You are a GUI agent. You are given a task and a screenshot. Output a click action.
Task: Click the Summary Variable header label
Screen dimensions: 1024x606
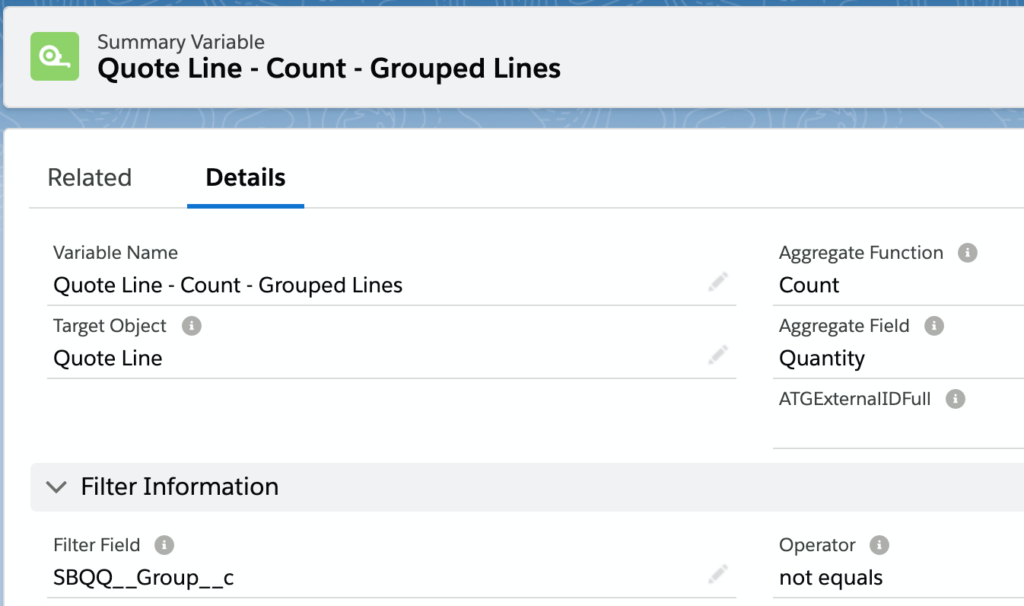pos(181,42)
